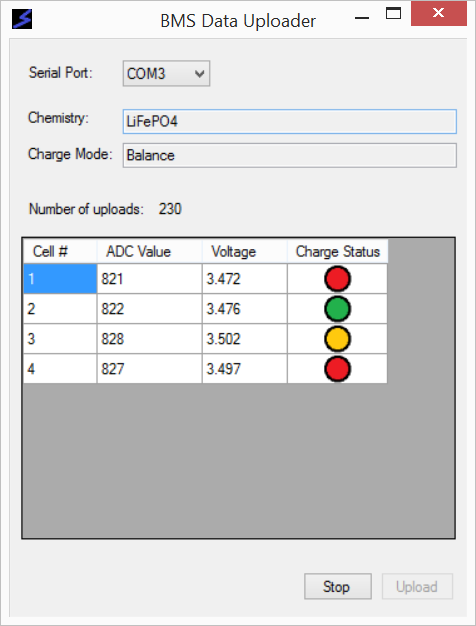Click the Voltage column header
This screenshot has height=626, width=476.
pos(244,252)
